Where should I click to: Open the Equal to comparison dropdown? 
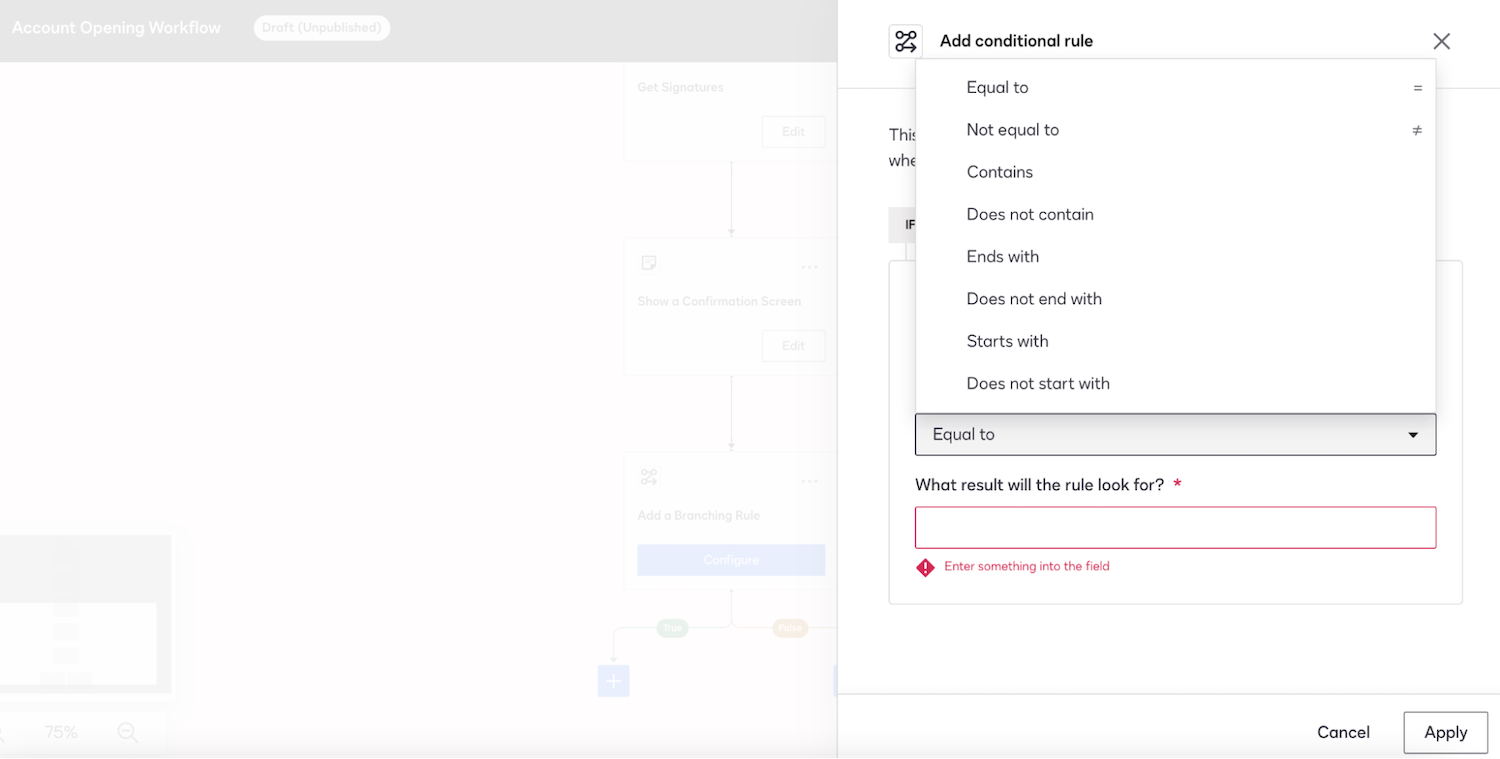coord(1175,434)
